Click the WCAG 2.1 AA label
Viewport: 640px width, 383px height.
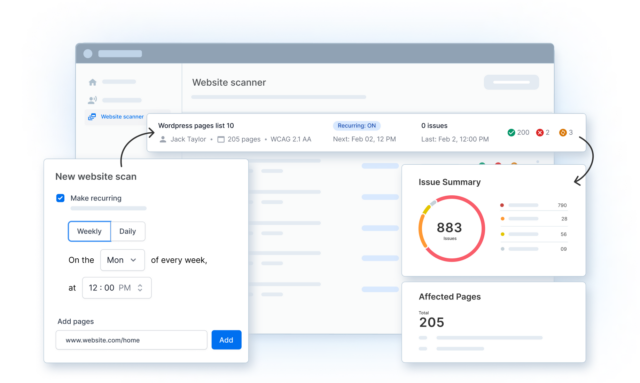[x=291, y=139]
